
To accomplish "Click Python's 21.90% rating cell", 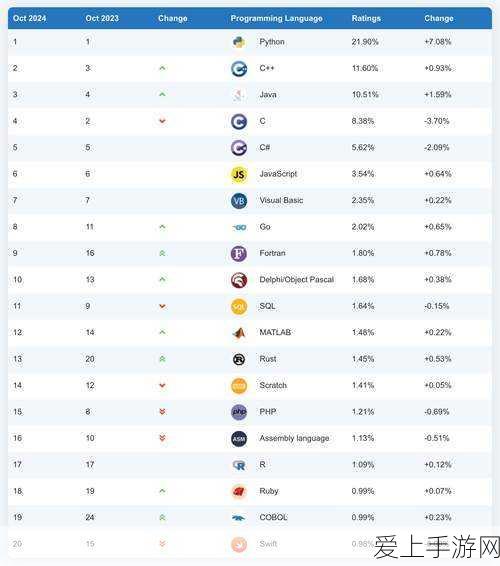I will click(365, 42).
